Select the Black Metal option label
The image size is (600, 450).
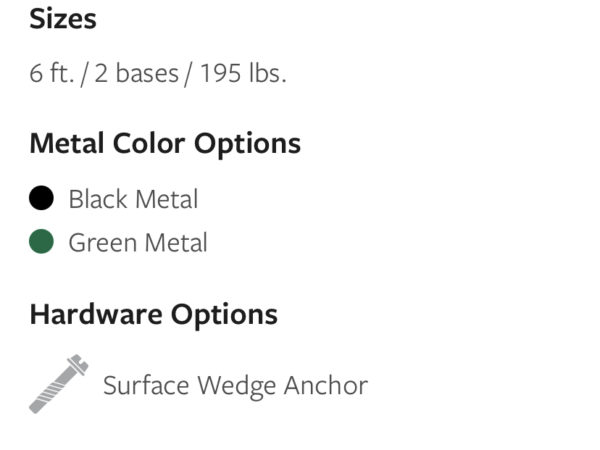pos(133,199)
